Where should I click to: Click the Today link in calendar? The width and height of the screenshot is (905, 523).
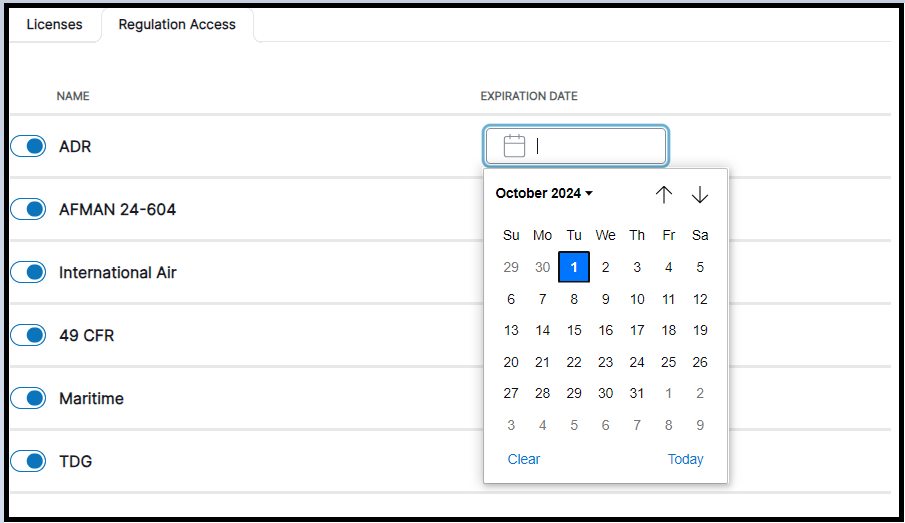click(685, 459)
